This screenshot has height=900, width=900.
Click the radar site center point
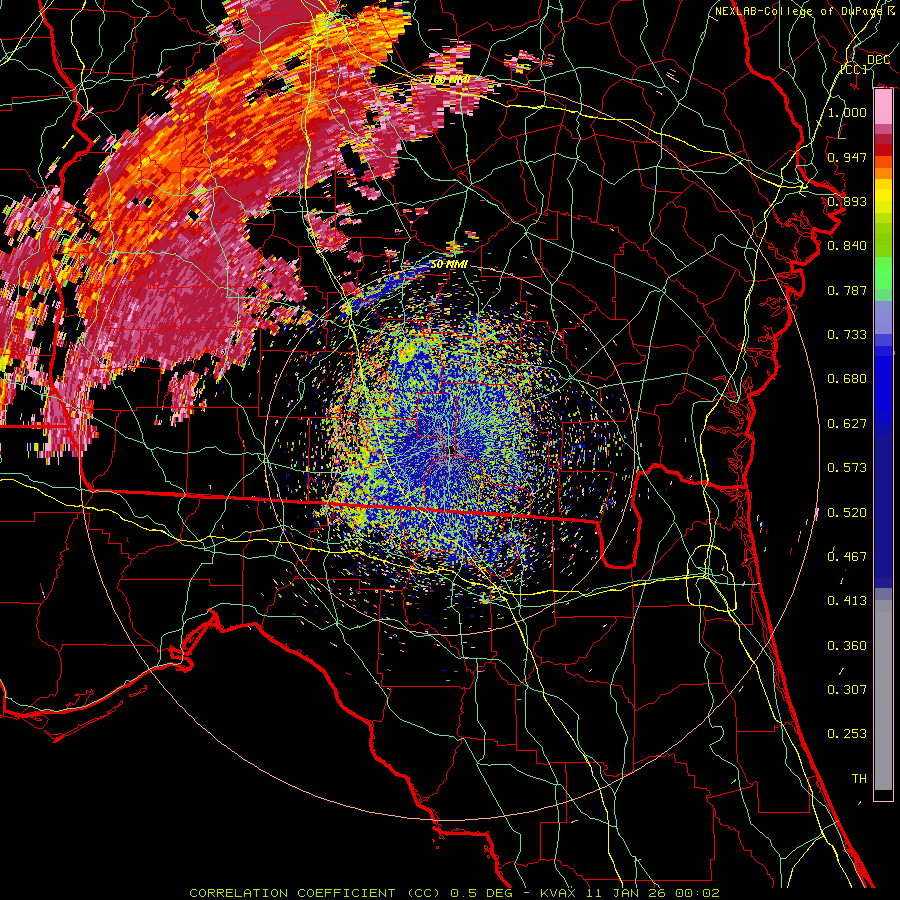coord(449,451)
